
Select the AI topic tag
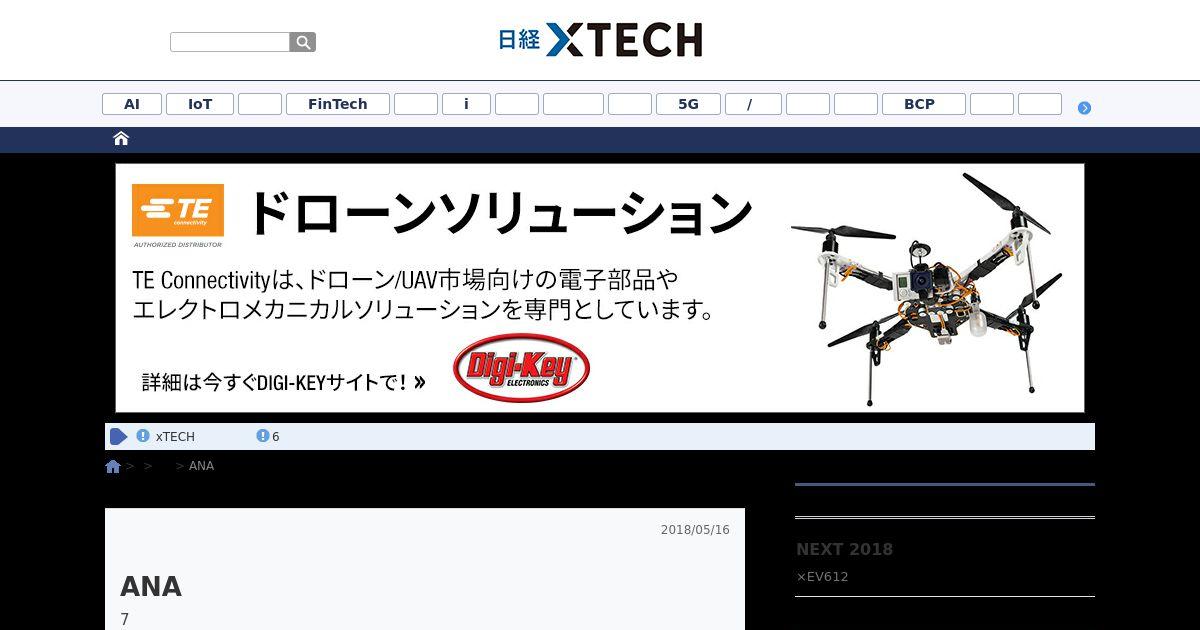click(132, 104)
